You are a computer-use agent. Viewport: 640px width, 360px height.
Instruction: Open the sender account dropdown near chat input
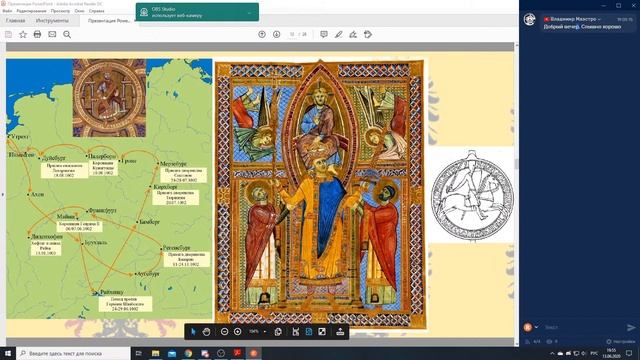tap(536, 327)
